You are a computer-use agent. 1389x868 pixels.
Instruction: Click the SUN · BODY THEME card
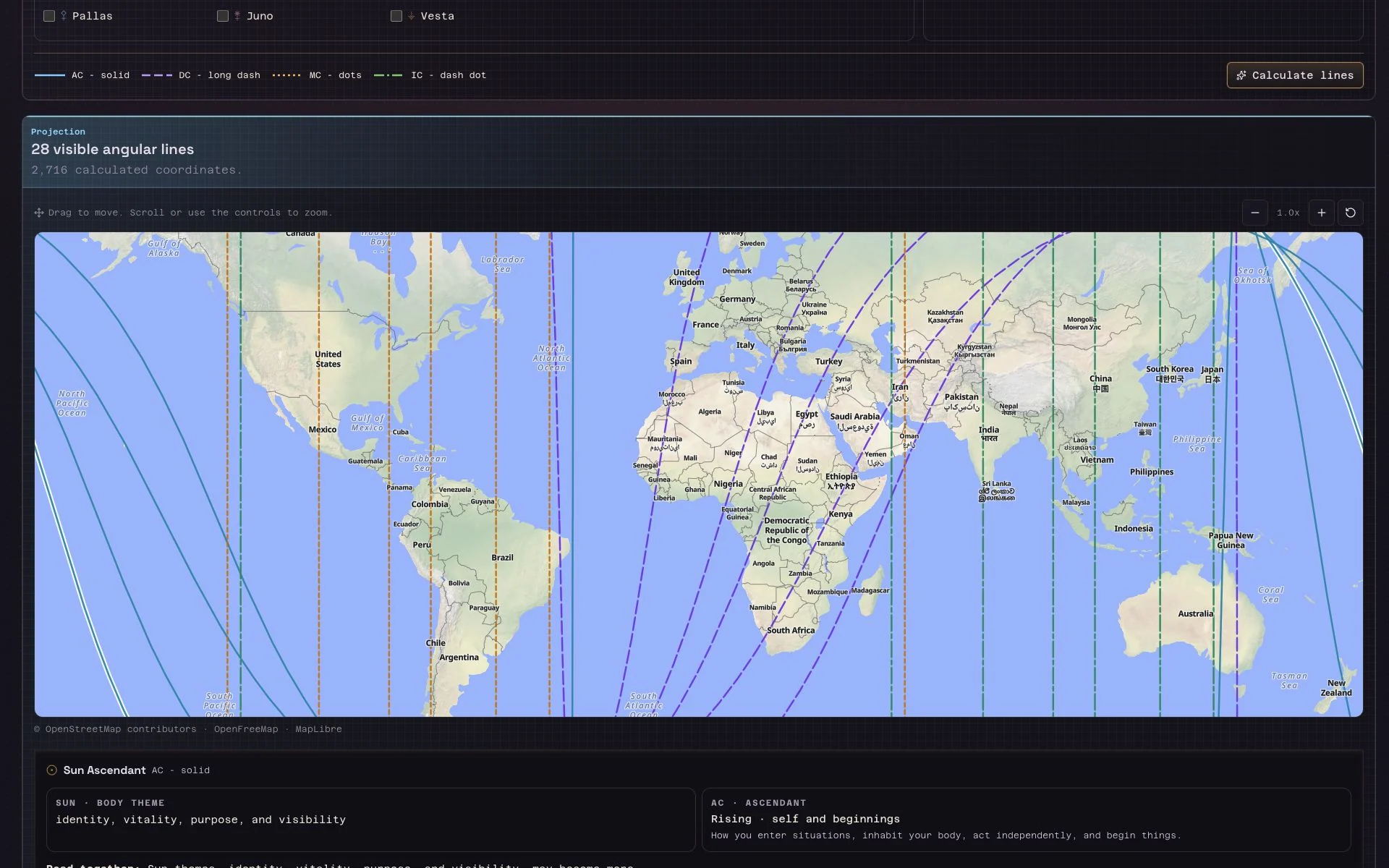pos(371,820)
